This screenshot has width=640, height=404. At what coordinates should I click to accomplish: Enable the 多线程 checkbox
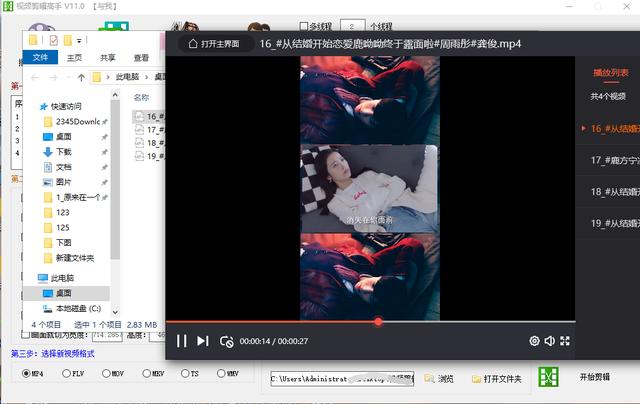click(x=304, y=26)
